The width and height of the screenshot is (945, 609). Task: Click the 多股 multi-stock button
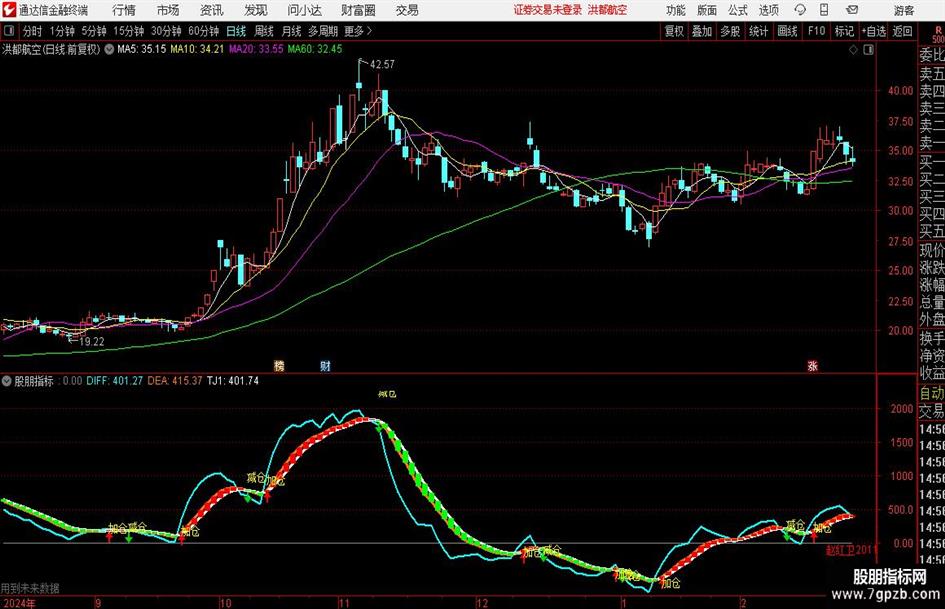point(730,31)
